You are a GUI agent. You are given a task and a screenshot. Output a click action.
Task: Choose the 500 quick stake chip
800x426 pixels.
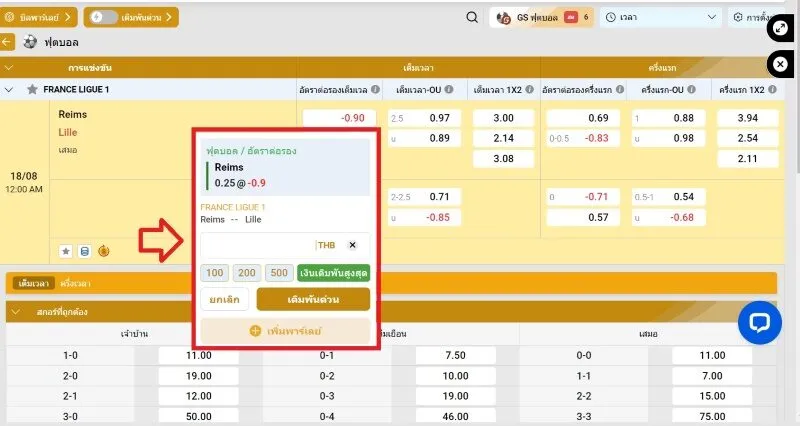(279, 273)
